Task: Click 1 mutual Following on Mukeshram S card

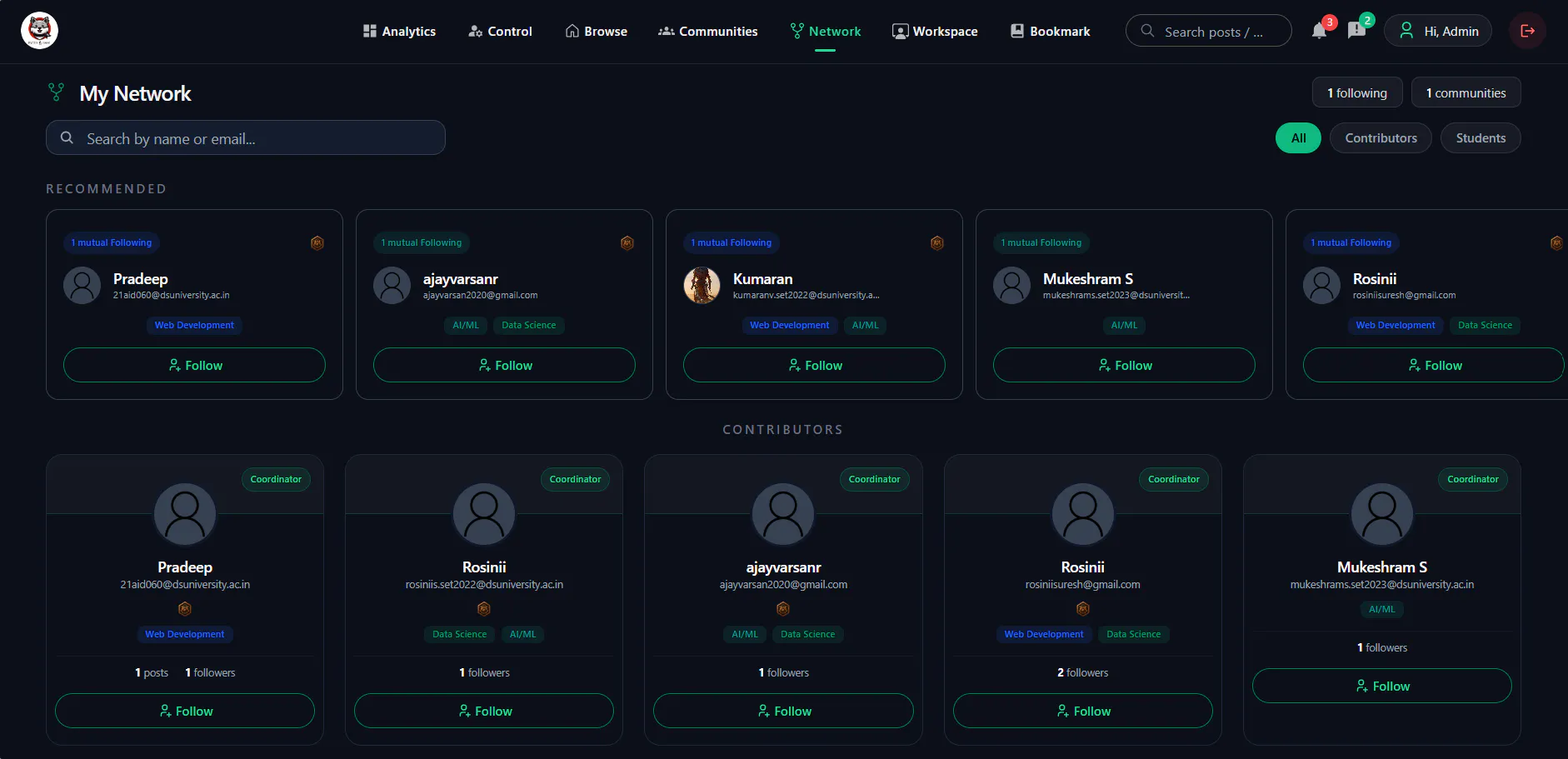Action: pyautogui.click(x=1041, y=242)
